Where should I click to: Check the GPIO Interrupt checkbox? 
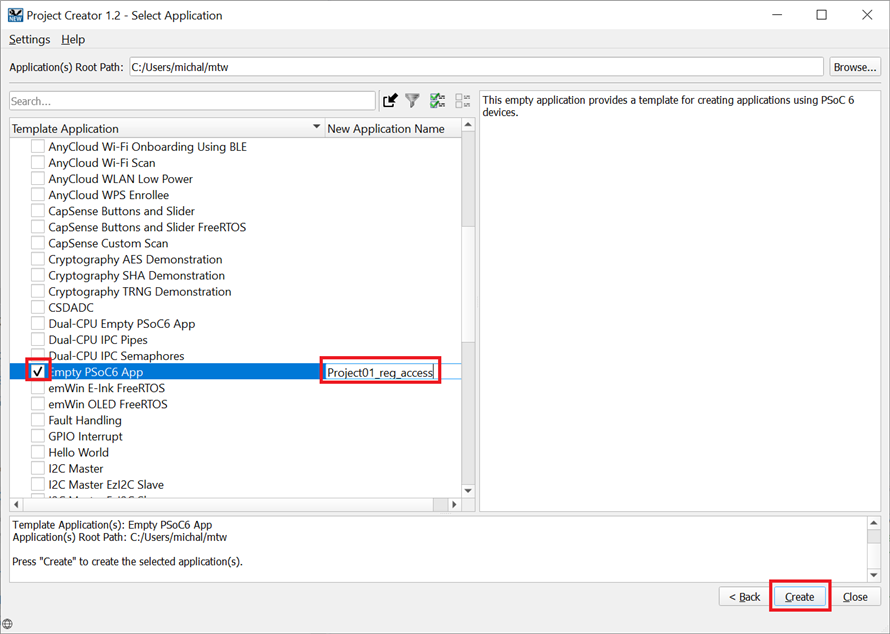tap(37, 436)
